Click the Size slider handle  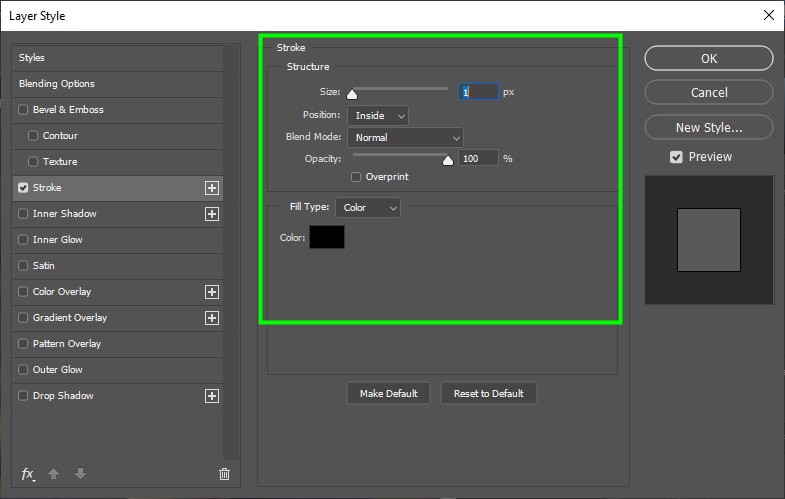(x=352, y=94)
